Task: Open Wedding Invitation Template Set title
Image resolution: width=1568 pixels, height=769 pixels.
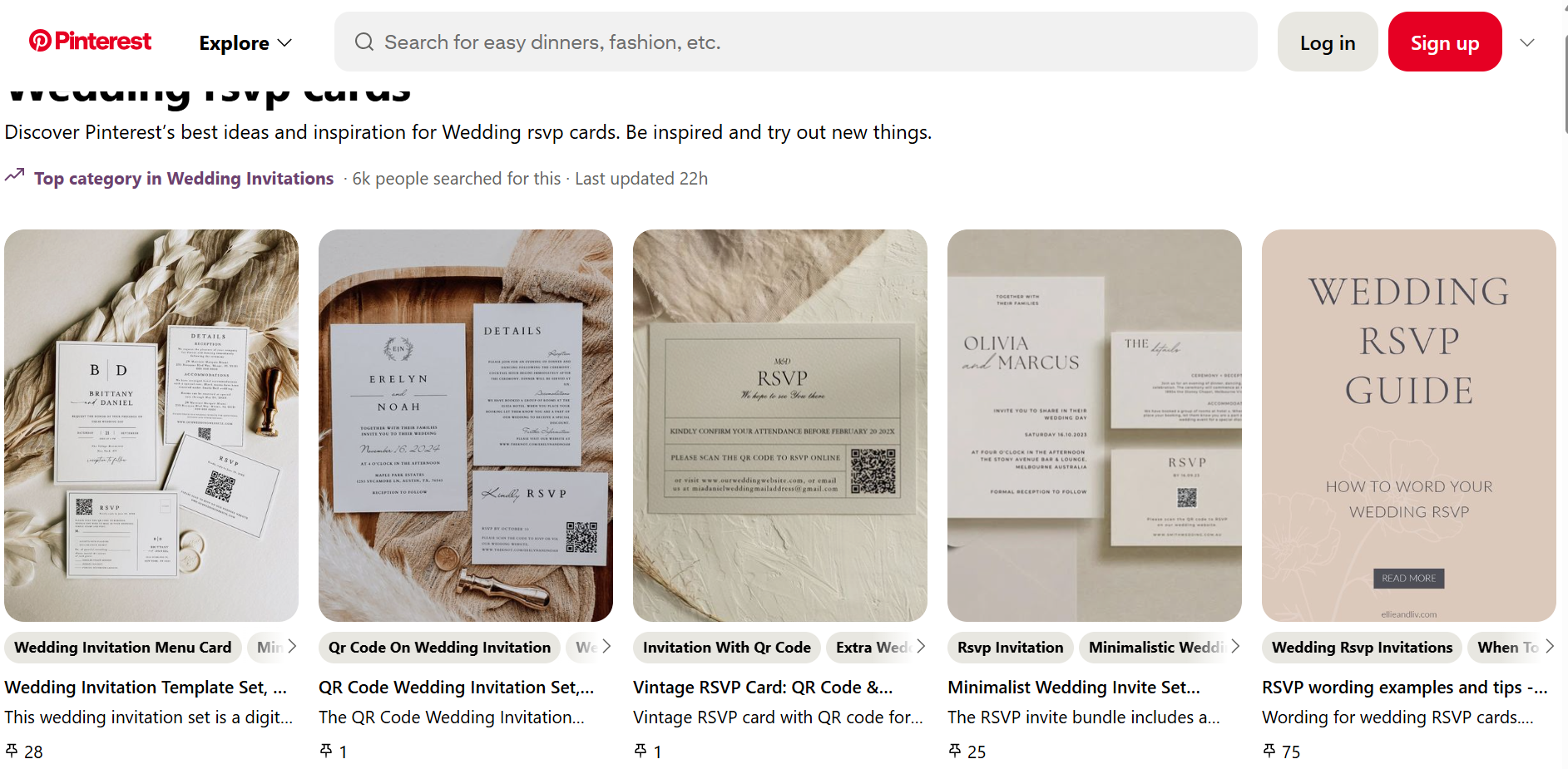Action: point(146,688)
